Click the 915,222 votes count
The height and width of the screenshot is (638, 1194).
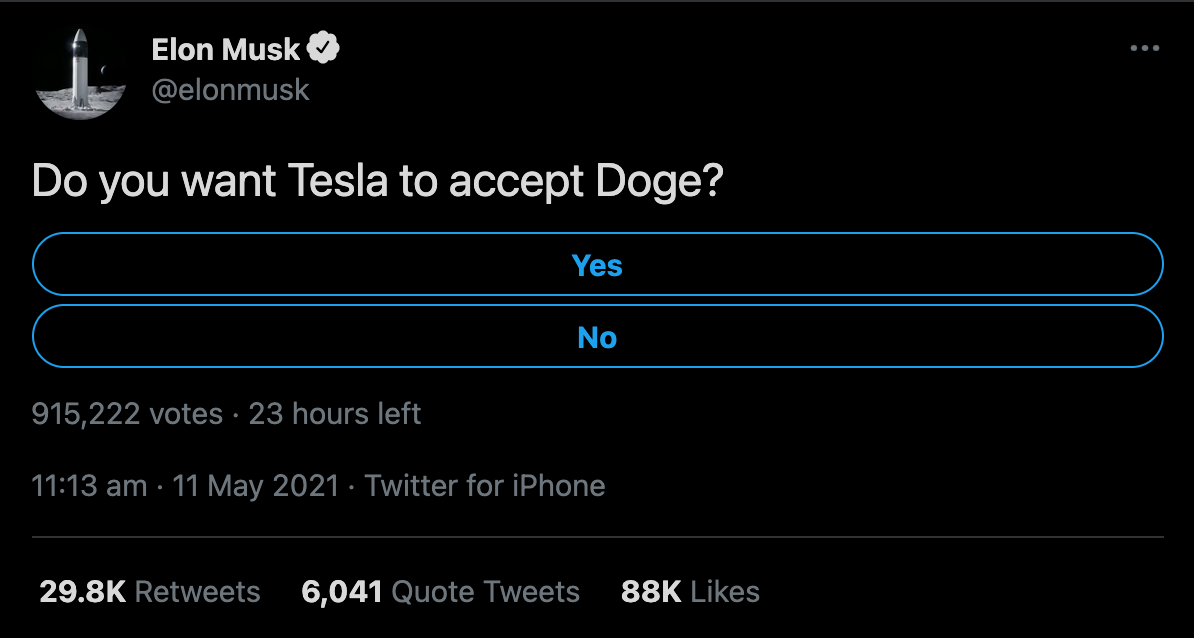pyautogui.click(x=127, y=414)
